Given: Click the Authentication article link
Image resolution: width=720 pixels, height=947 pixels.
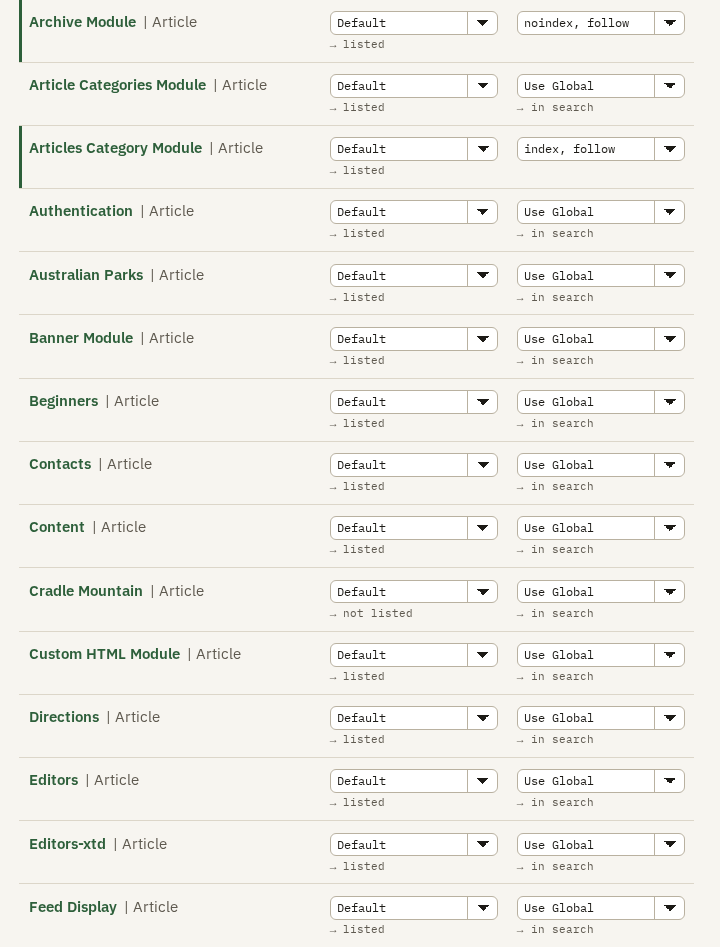Looking at the screenshot, I should (81, 211).
